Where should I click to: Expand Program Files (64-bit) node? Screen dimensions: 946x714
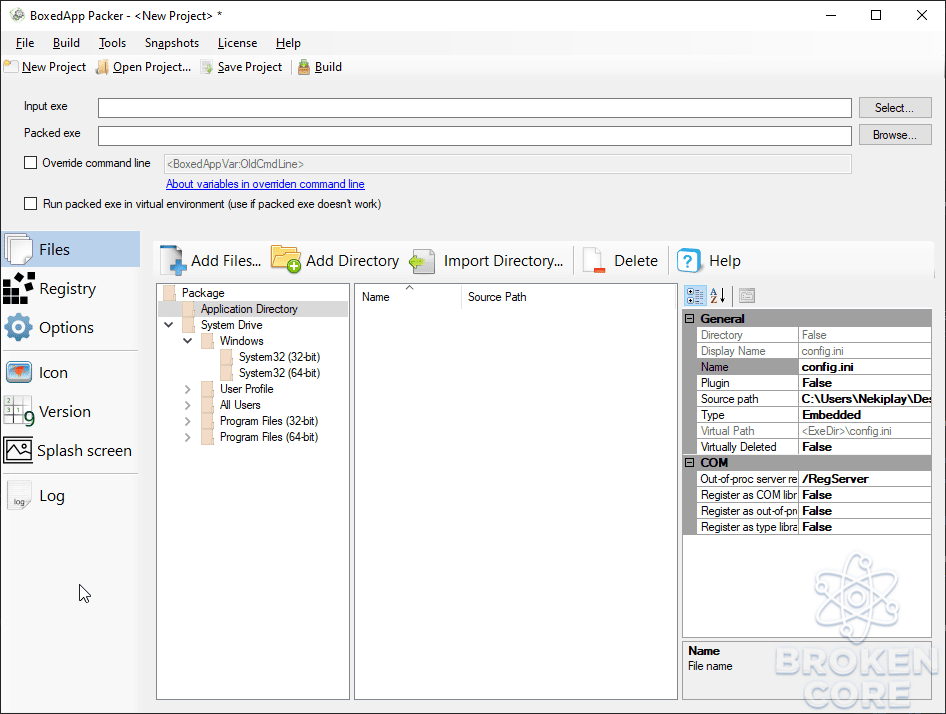(188, 437)
